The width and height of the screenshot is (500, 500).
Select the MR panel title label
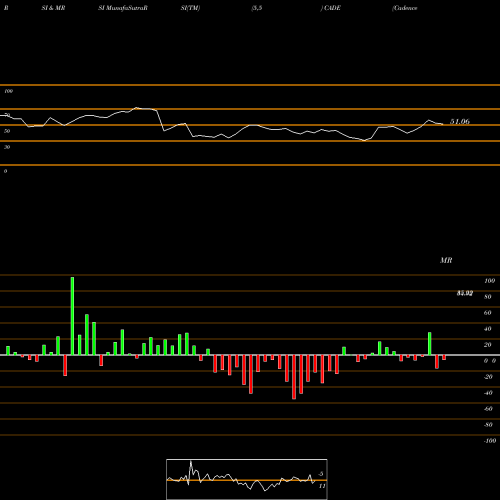(446, 260)
